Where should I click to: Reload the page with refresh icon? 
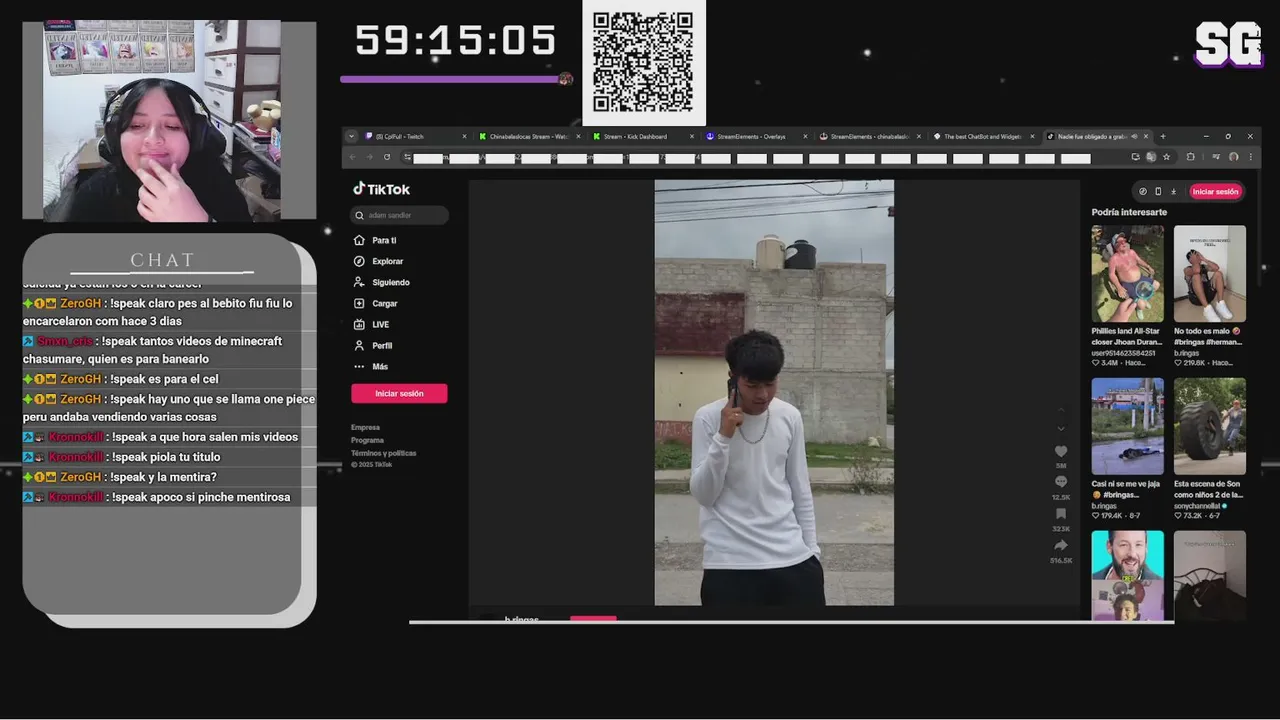[x=385, y=157]
